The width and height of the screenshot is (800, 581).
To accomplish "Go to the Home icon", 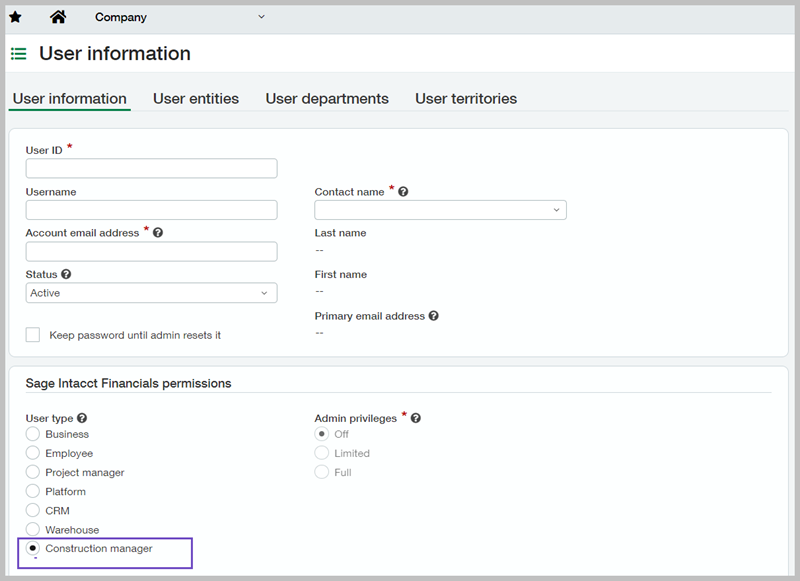I will (x=58, y=17).
